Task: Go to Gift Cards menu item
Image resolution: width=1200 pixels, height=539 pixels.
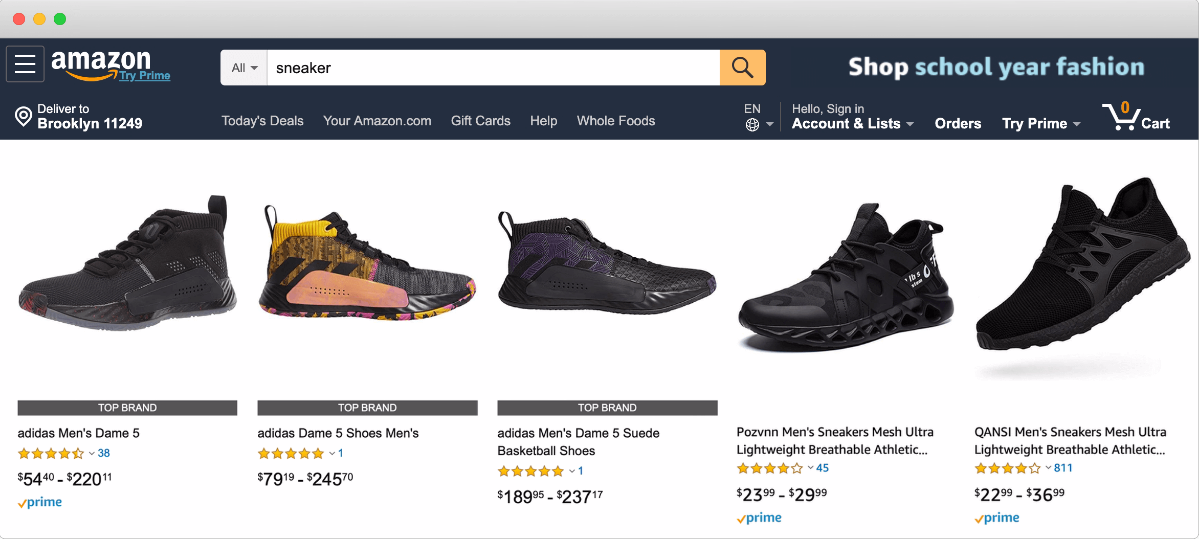Action: point(480,121)
